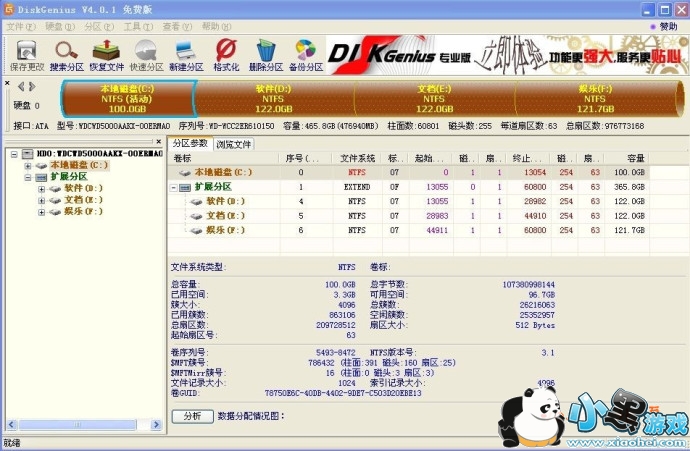The width and height of the screenshot is (690, 451).
Task: Open the 工具(T) menu
Action: coord(138,27)
